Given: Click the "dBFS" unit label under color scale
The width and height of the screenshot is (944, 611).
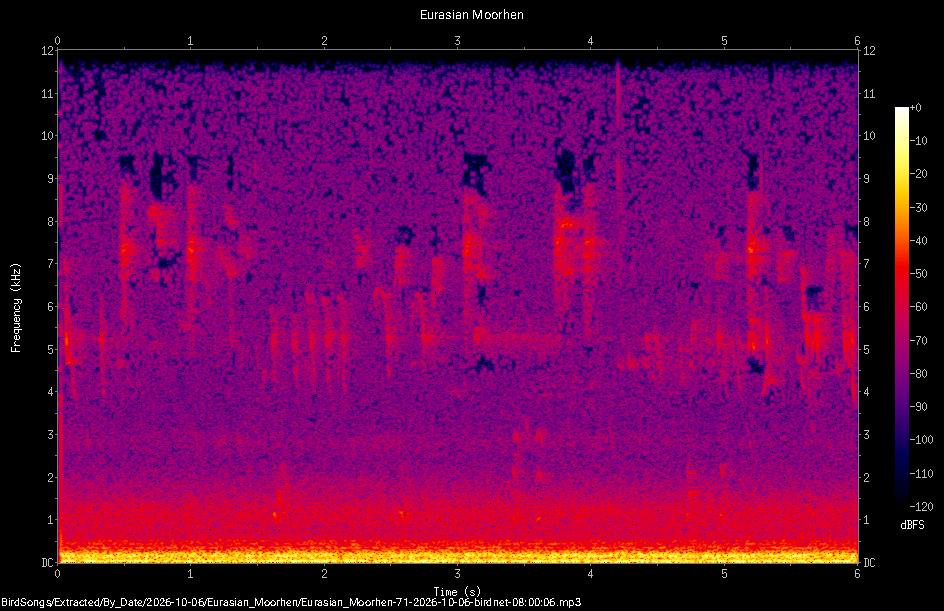Looking at the screenshot, I should (x=912, y=525).
